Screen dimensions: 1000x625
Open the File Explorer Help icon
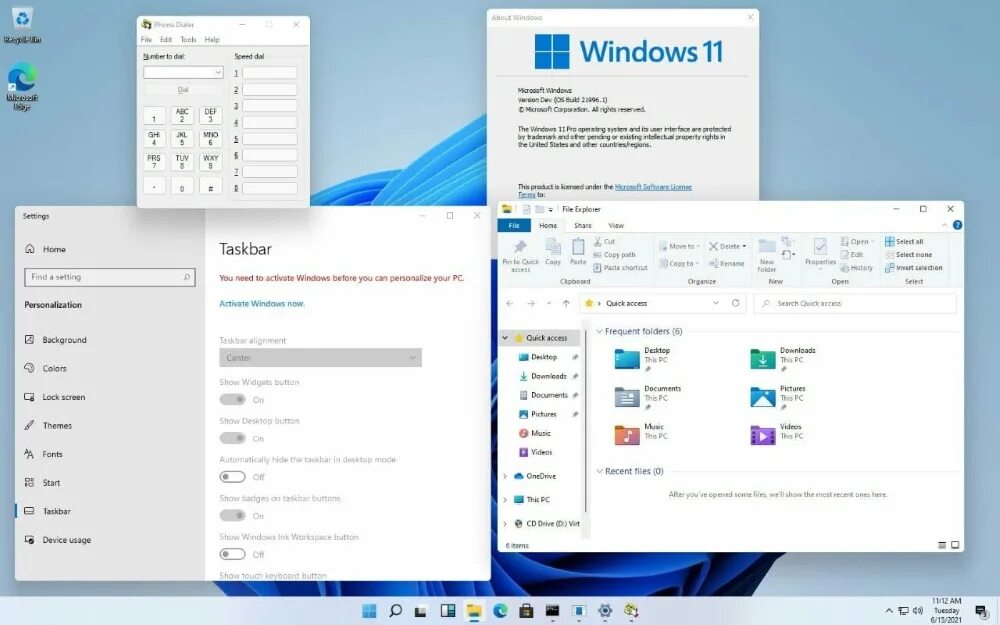click(x=957, y=225)
